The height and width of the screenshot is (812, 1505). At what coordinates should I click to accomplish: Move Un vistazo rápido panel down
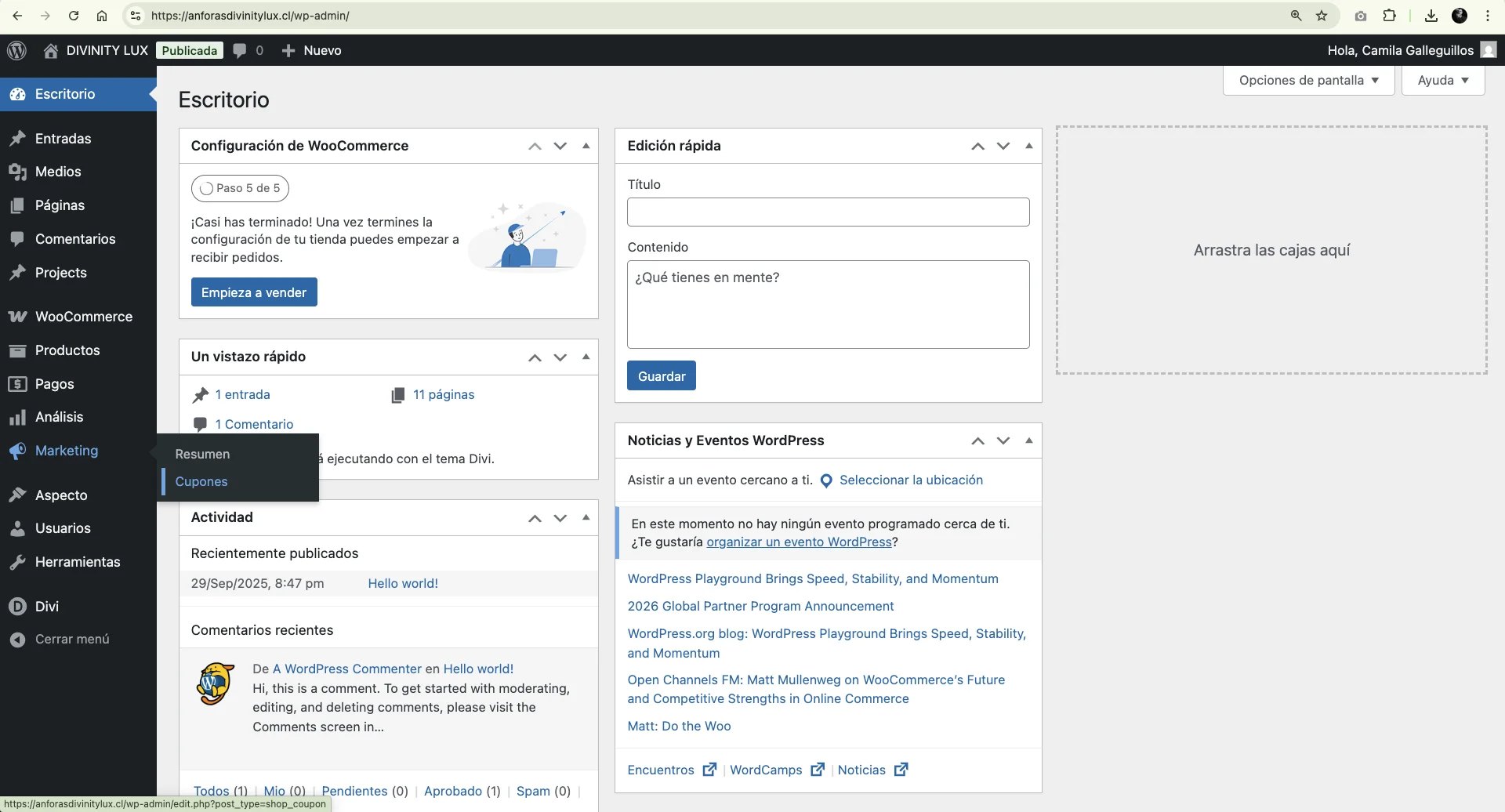560,357
